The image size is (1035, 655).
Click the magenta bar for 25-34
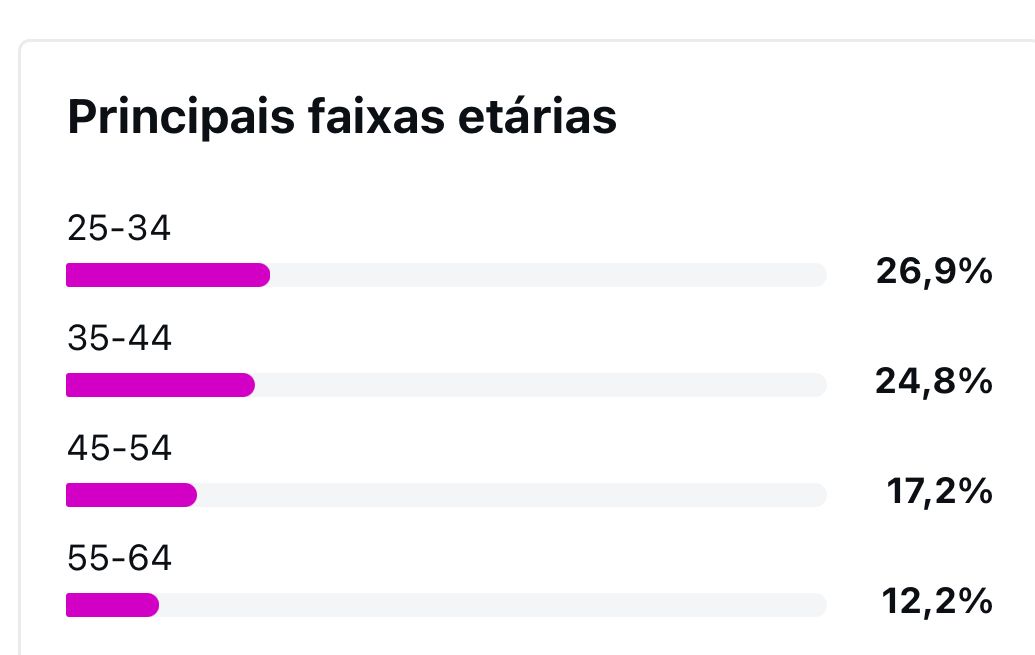click(168, 275)
